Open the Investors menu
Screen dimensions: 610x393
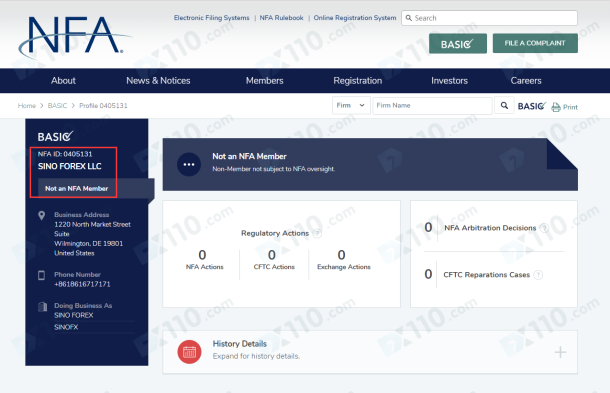pos(449,81)
